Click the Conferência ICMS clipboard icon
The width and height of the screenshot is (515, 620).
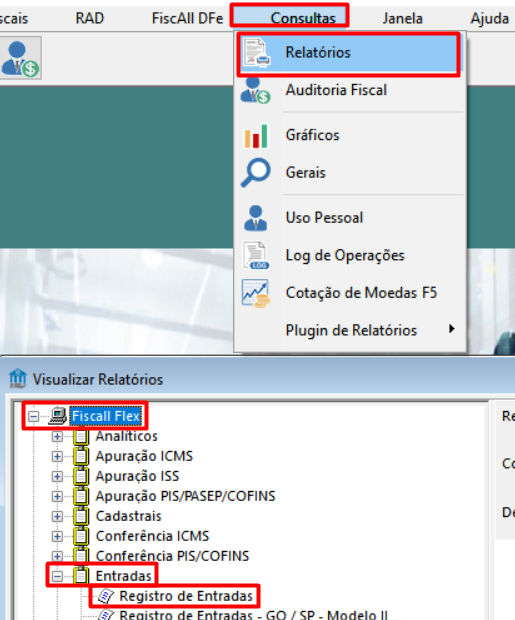(81, 536)
